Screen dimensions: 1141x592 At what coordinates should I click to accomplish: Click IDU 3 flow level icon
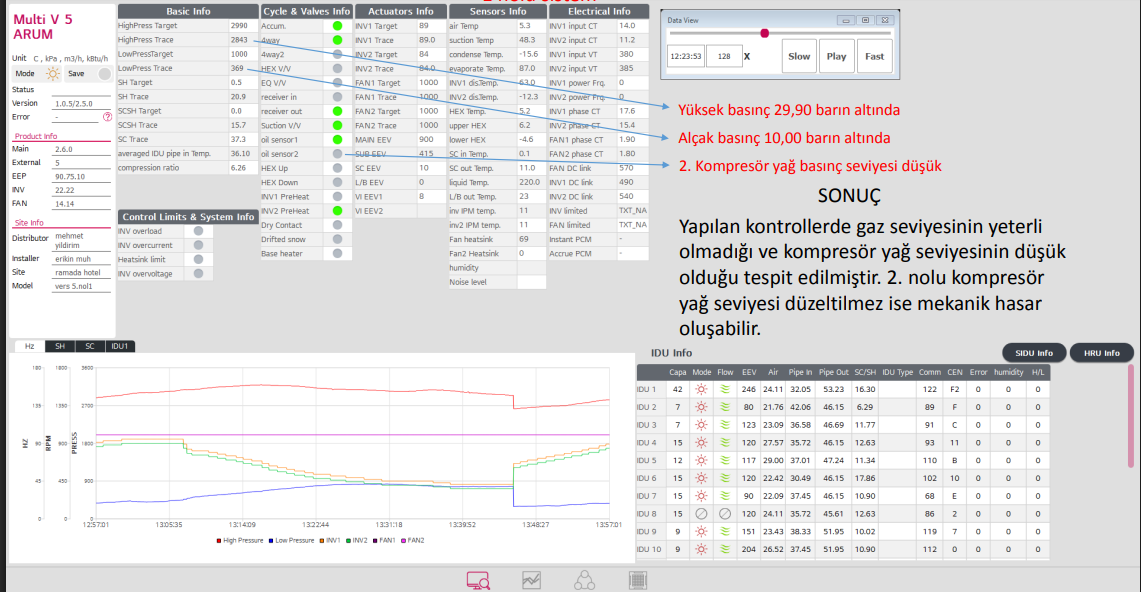[725, 425]
